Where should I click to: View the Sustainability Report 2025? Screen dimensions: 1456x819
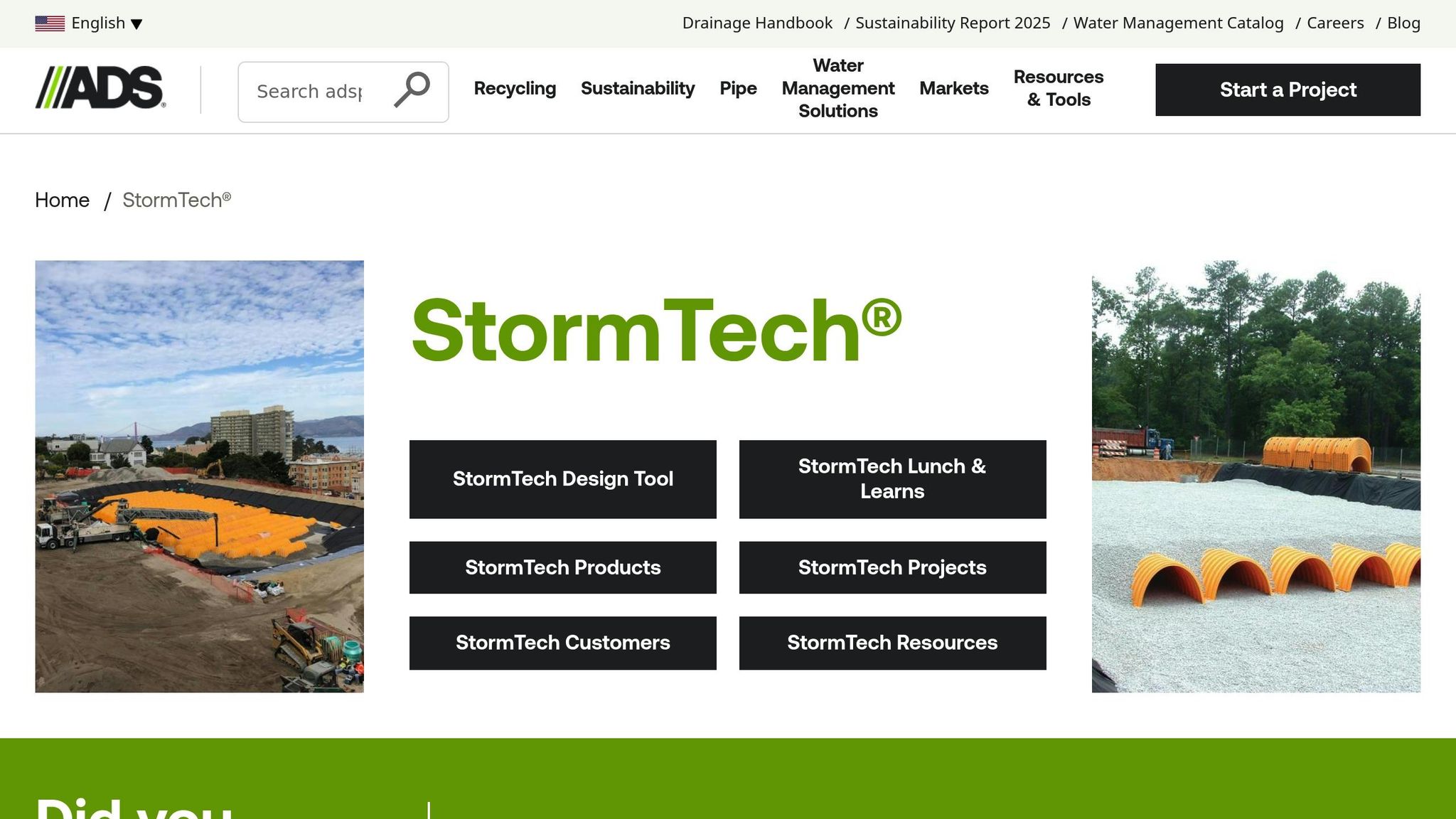(x=953, y=22)
